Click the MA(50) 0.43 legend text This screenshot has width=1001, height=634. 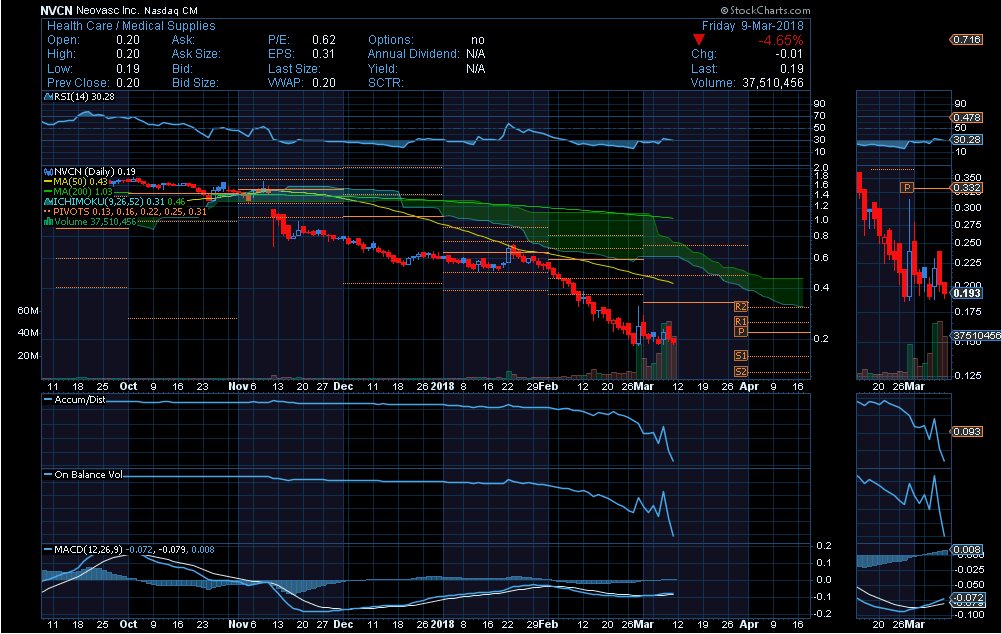pyautogui.click(x=80, y=182)
